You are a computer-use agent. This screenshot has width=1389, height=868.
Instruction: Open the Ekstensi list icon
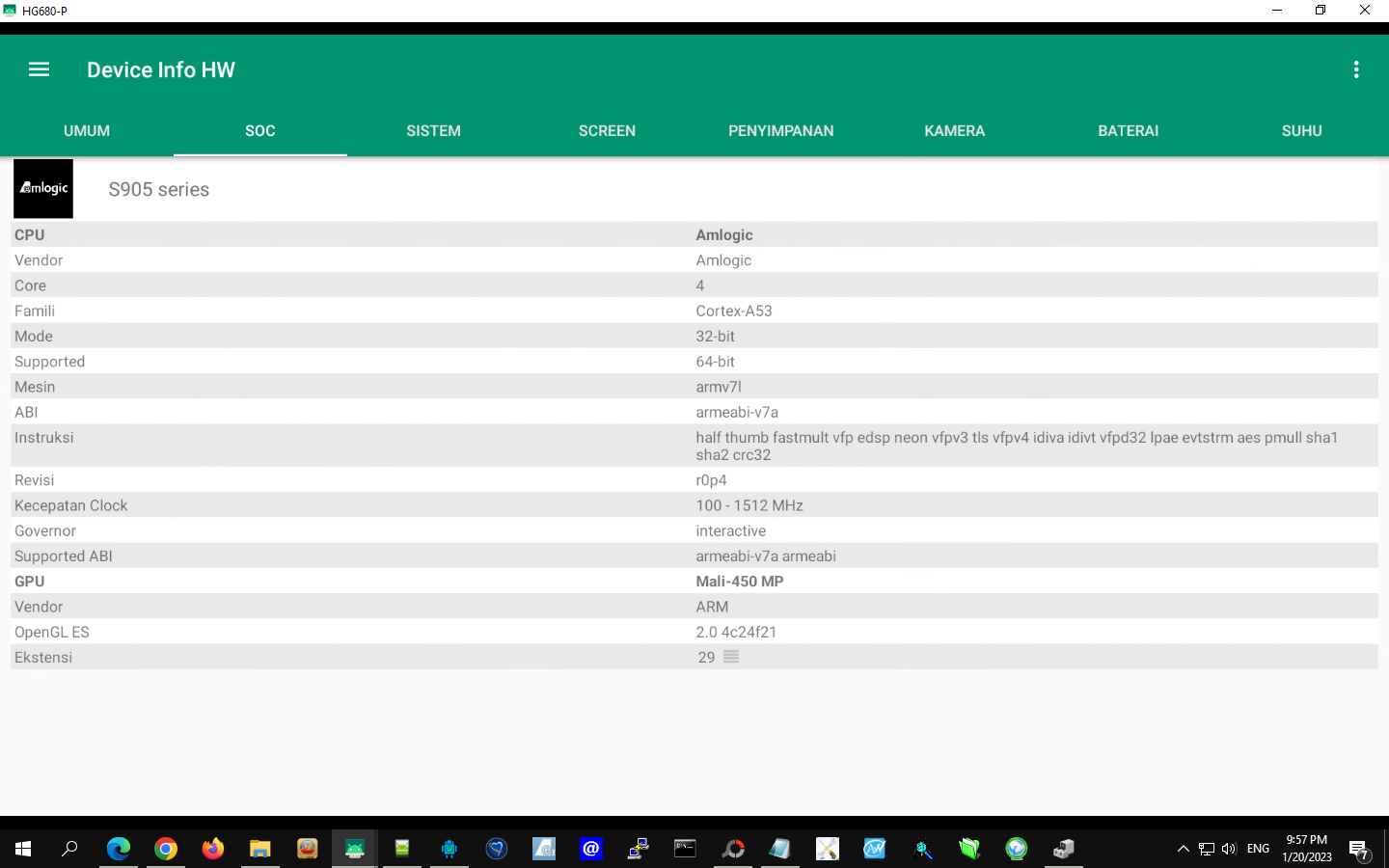coord(731,657)
